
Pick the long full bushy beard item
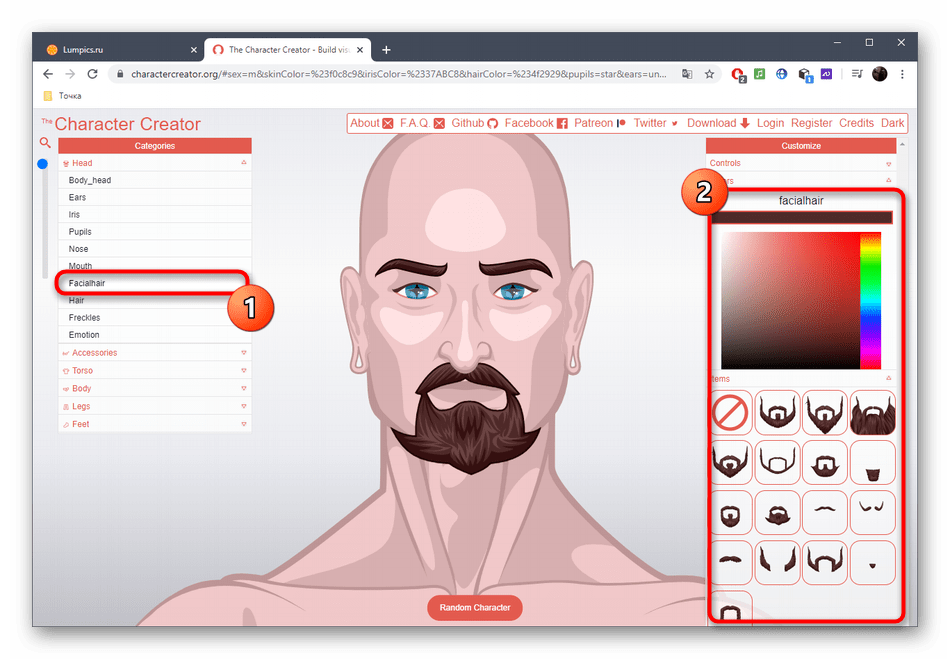pos(872,413)
